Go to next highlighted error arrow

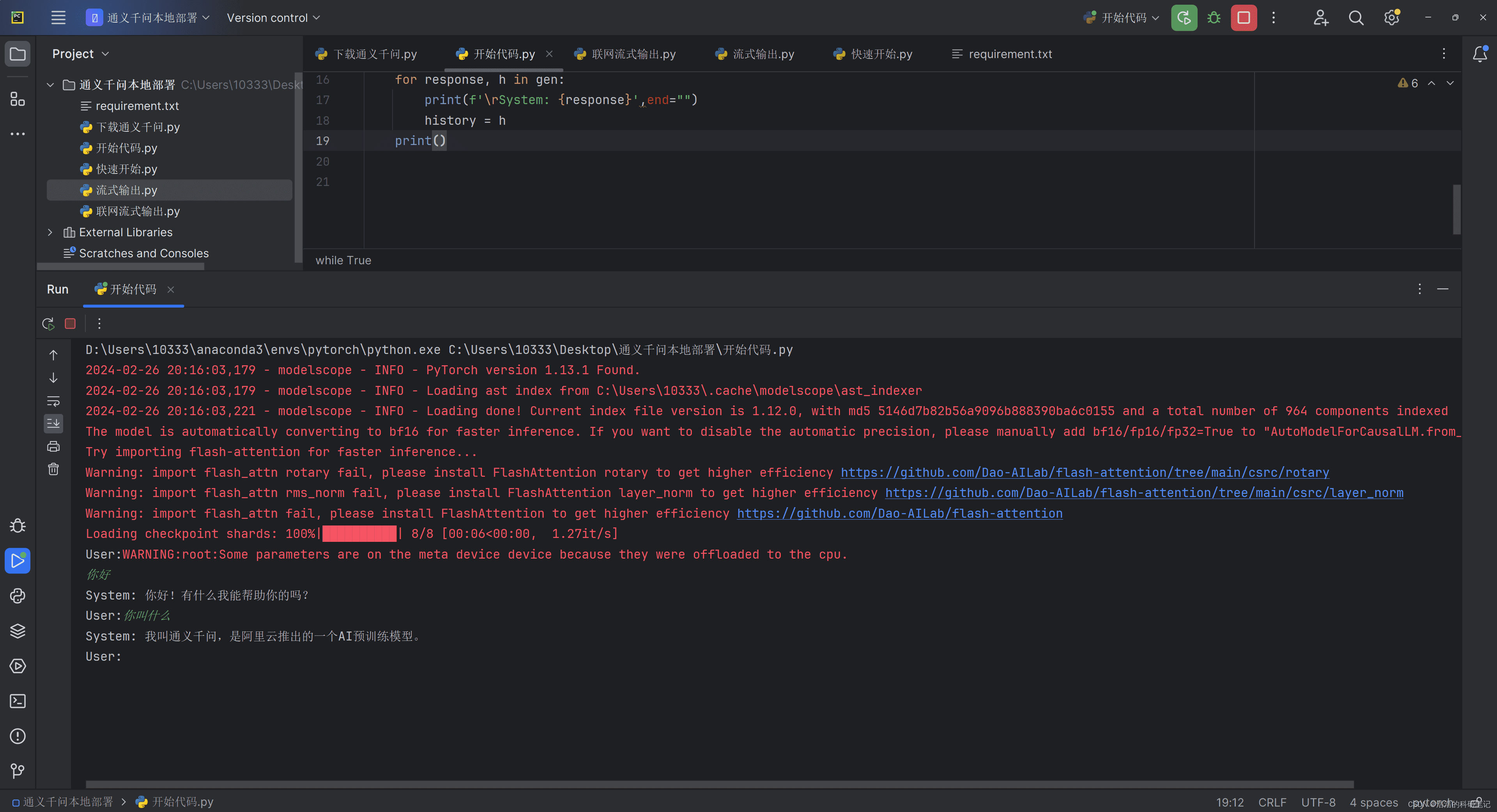[1450, 83]
